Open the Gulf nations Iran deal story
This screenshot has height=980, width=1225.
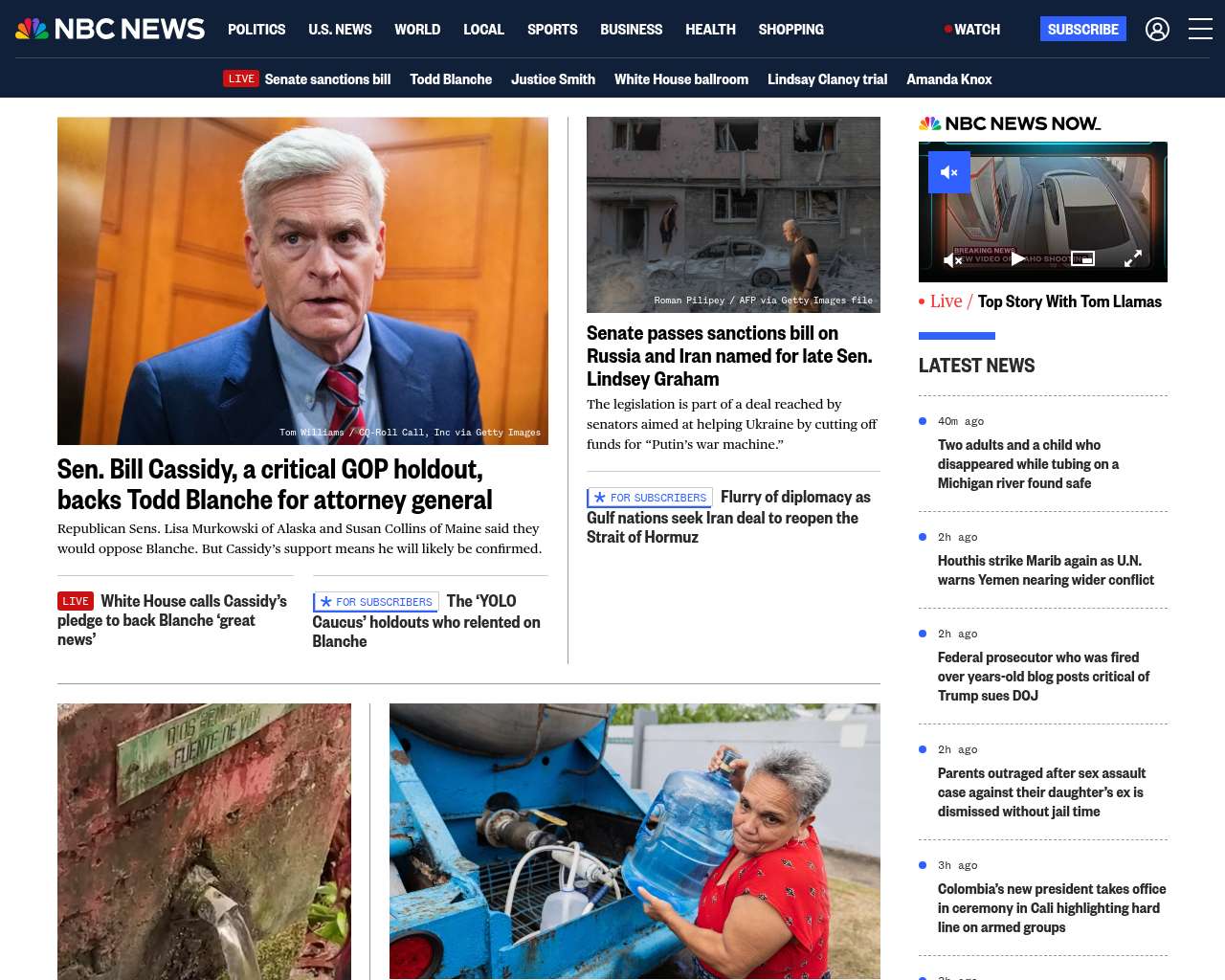coord(728,517)
